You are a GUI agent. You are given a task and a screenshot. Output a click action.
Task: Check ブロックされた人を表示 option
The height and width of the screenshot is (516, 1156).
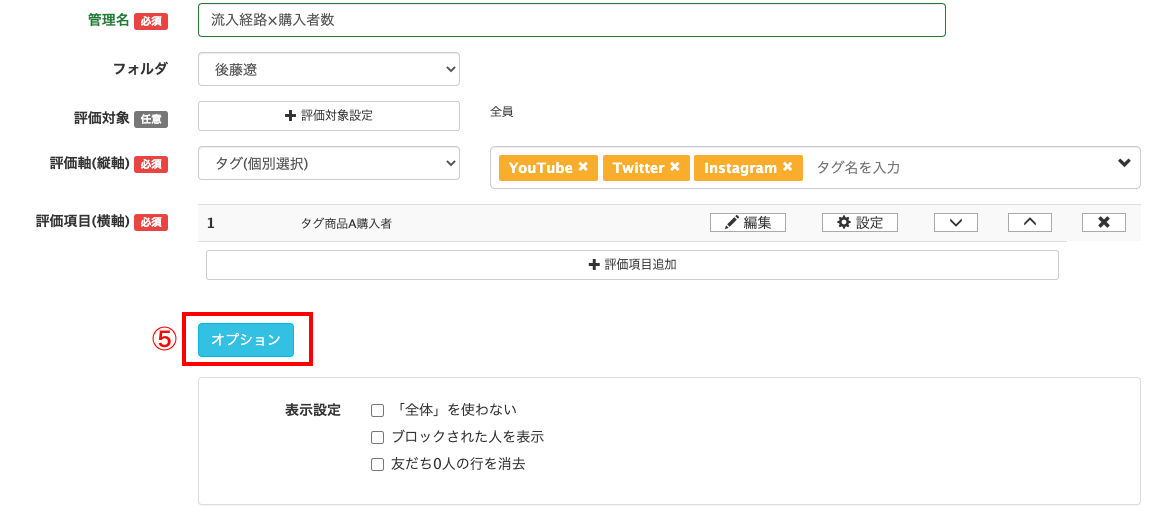[377, 437]
